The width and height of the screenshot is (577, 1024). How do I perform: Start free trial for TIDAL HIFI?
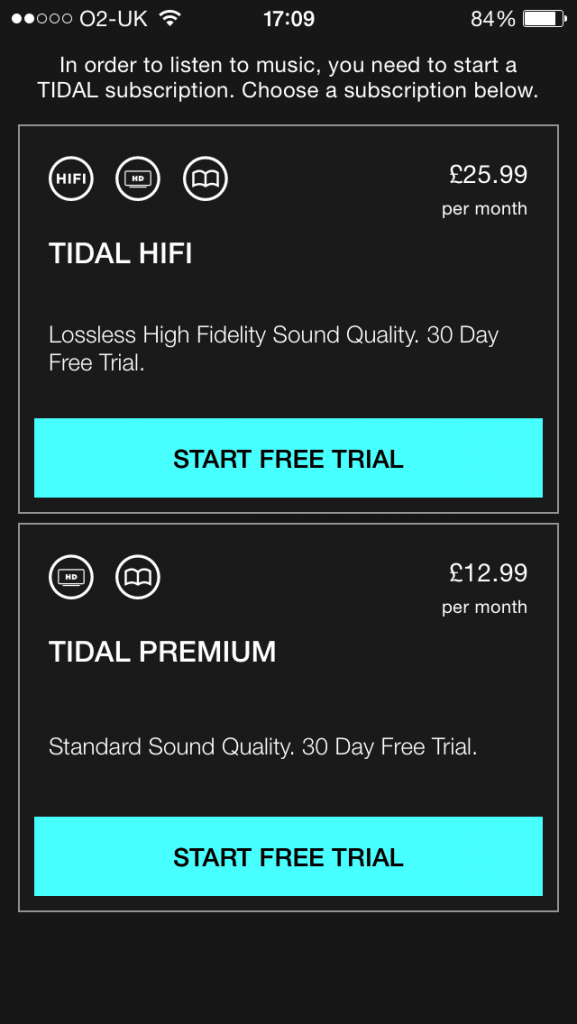288,459
